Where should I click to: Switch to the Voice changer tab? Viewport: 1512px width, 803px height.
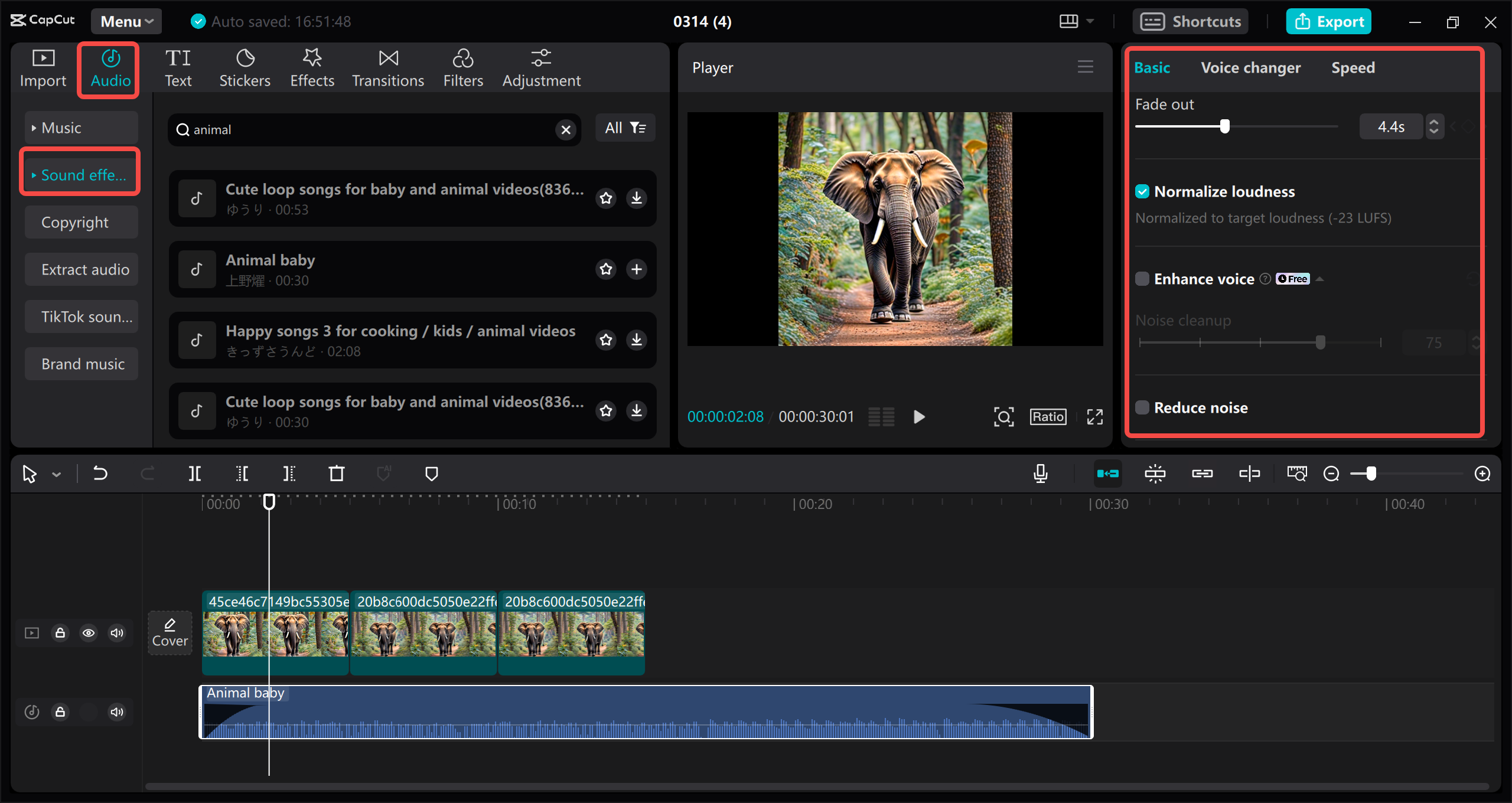pos(1250,67)
